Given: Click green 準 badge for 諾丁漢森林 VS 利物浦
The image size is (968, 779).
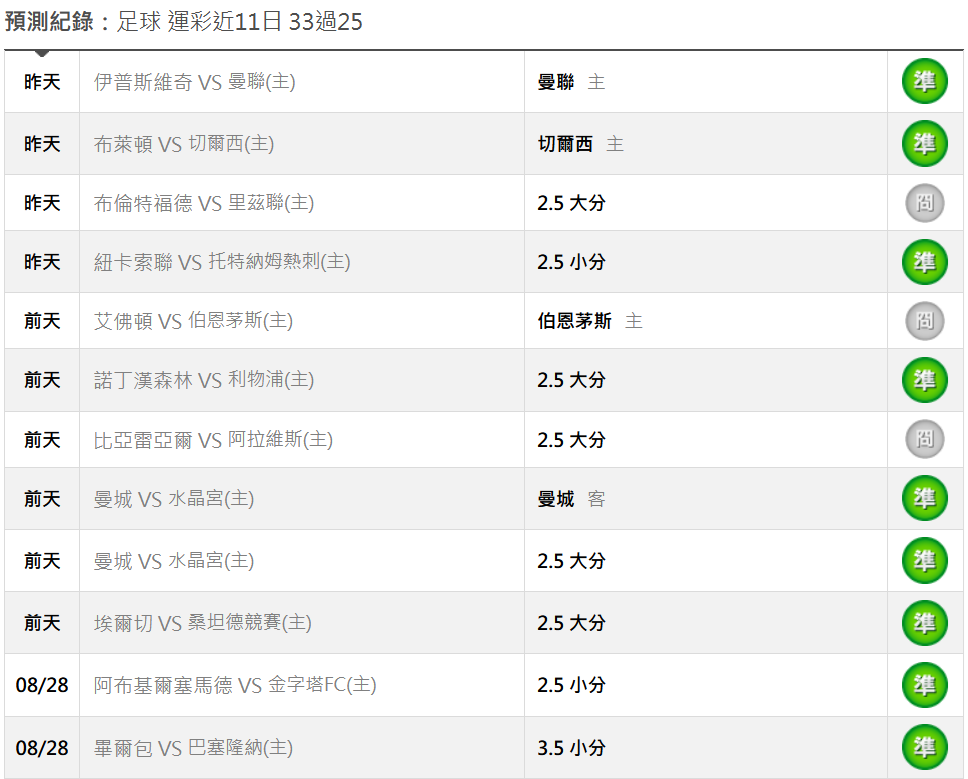Looking at the screenshot, I should (924, 380).
